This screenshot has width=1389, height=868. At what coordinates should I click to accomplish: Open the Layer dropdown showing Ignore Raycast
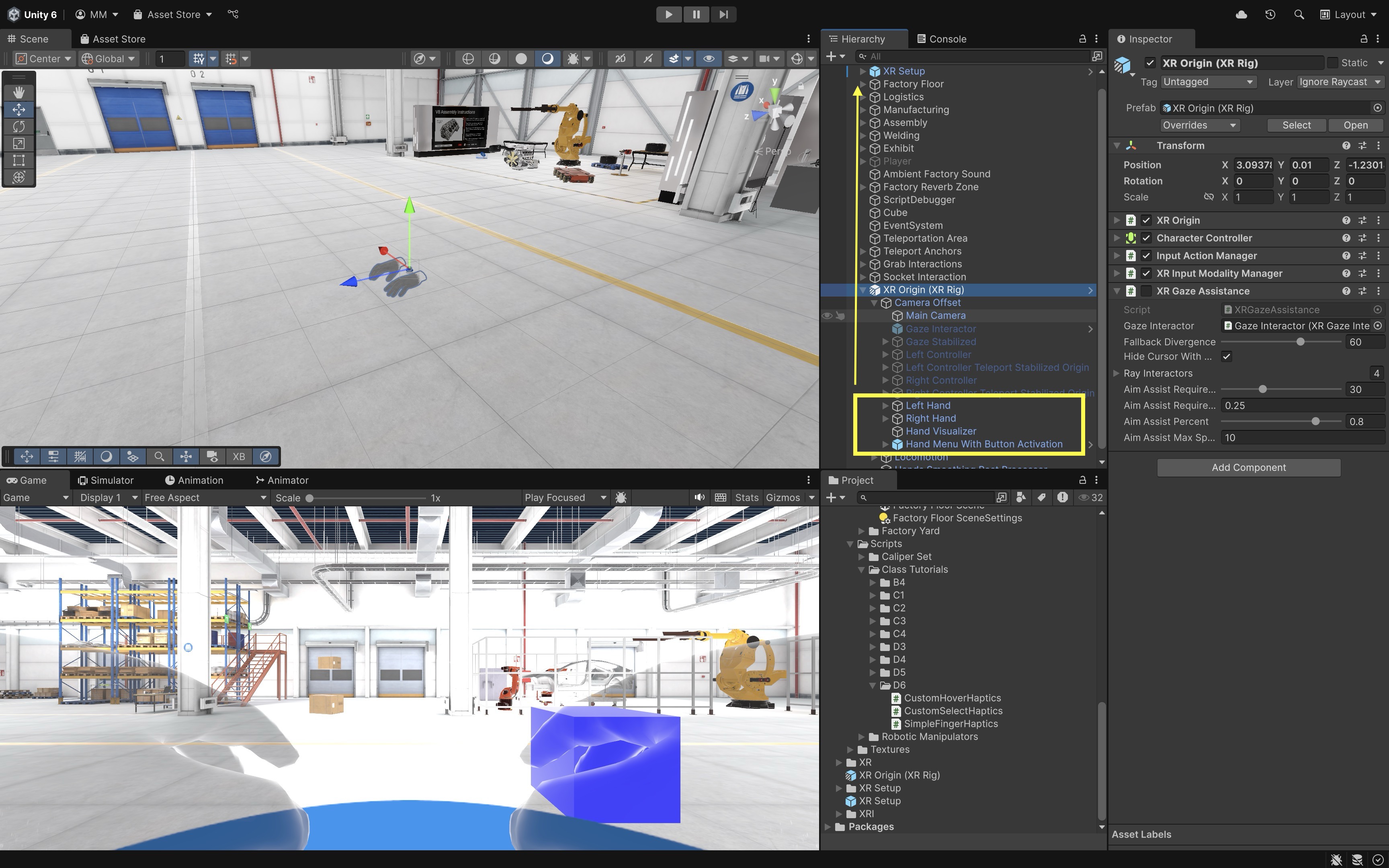point(1340,82)
